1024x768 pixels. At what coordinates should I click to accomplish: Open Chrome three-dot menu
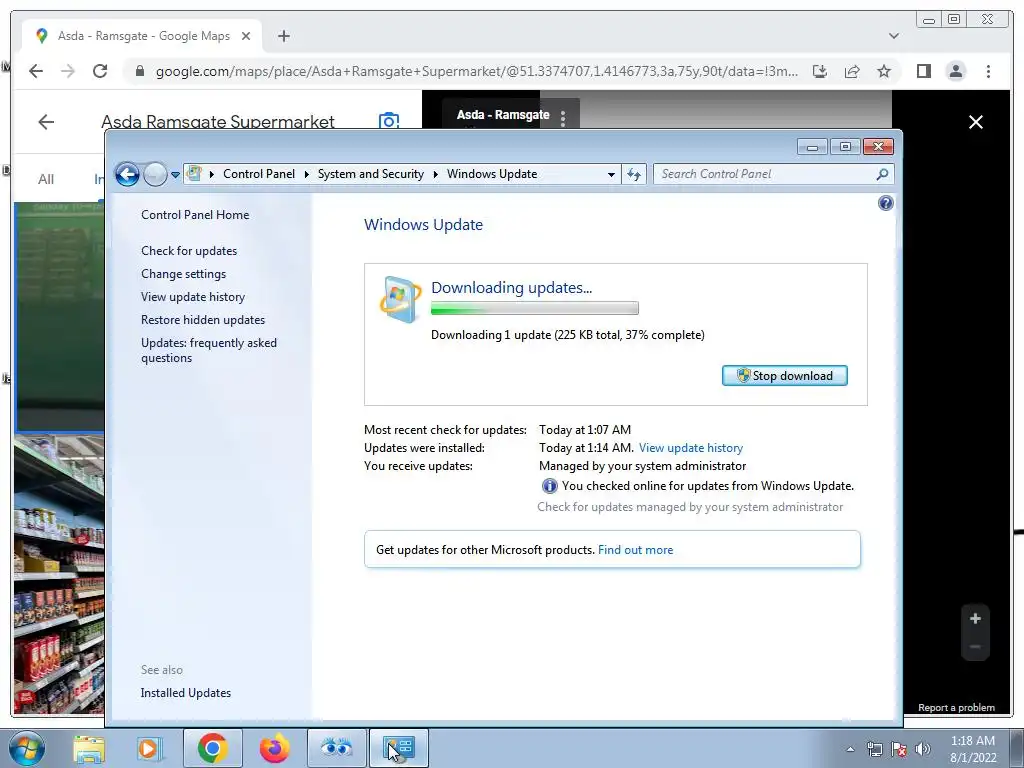tap(988, 71)
